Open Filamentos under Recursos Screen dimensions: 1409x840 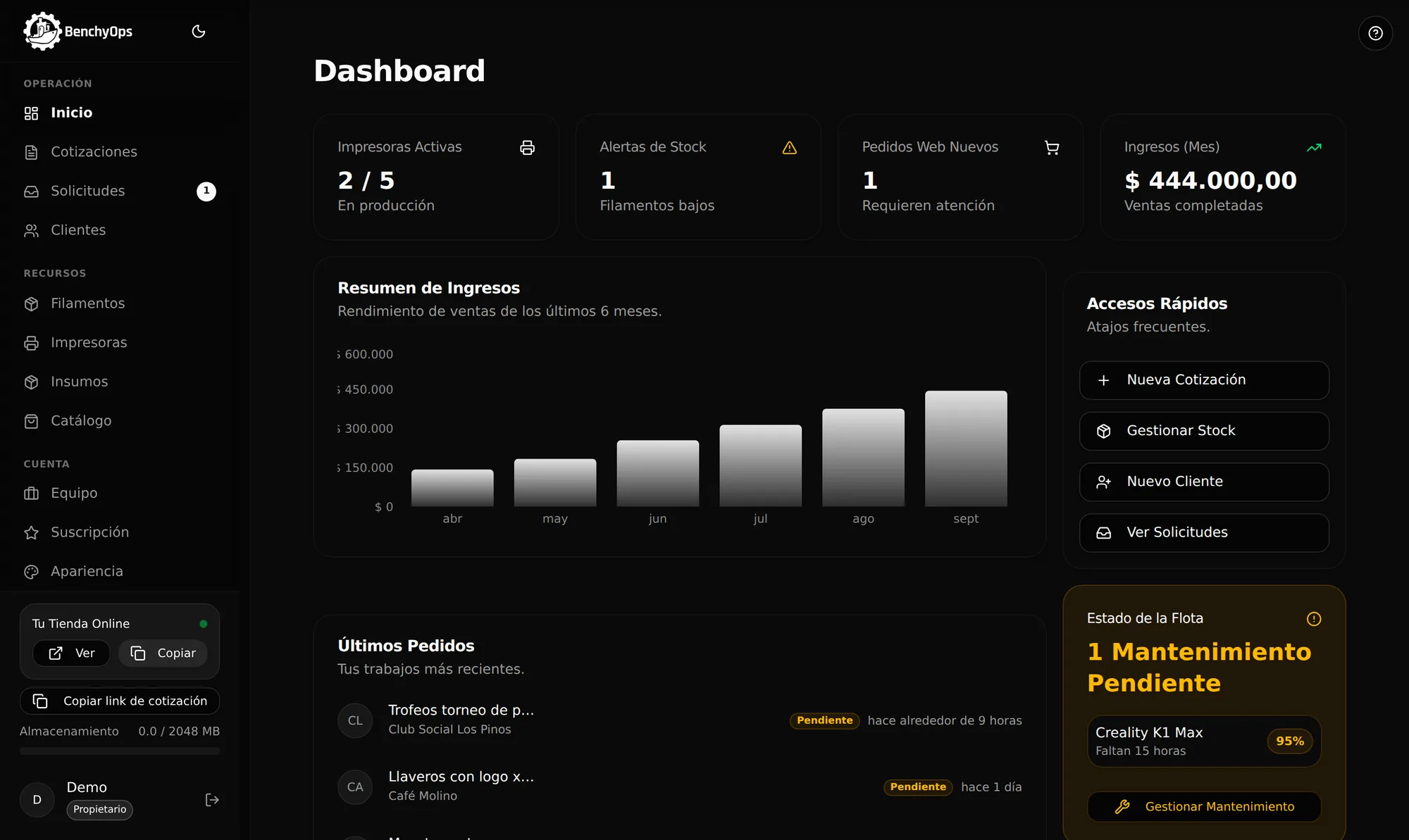120,303
